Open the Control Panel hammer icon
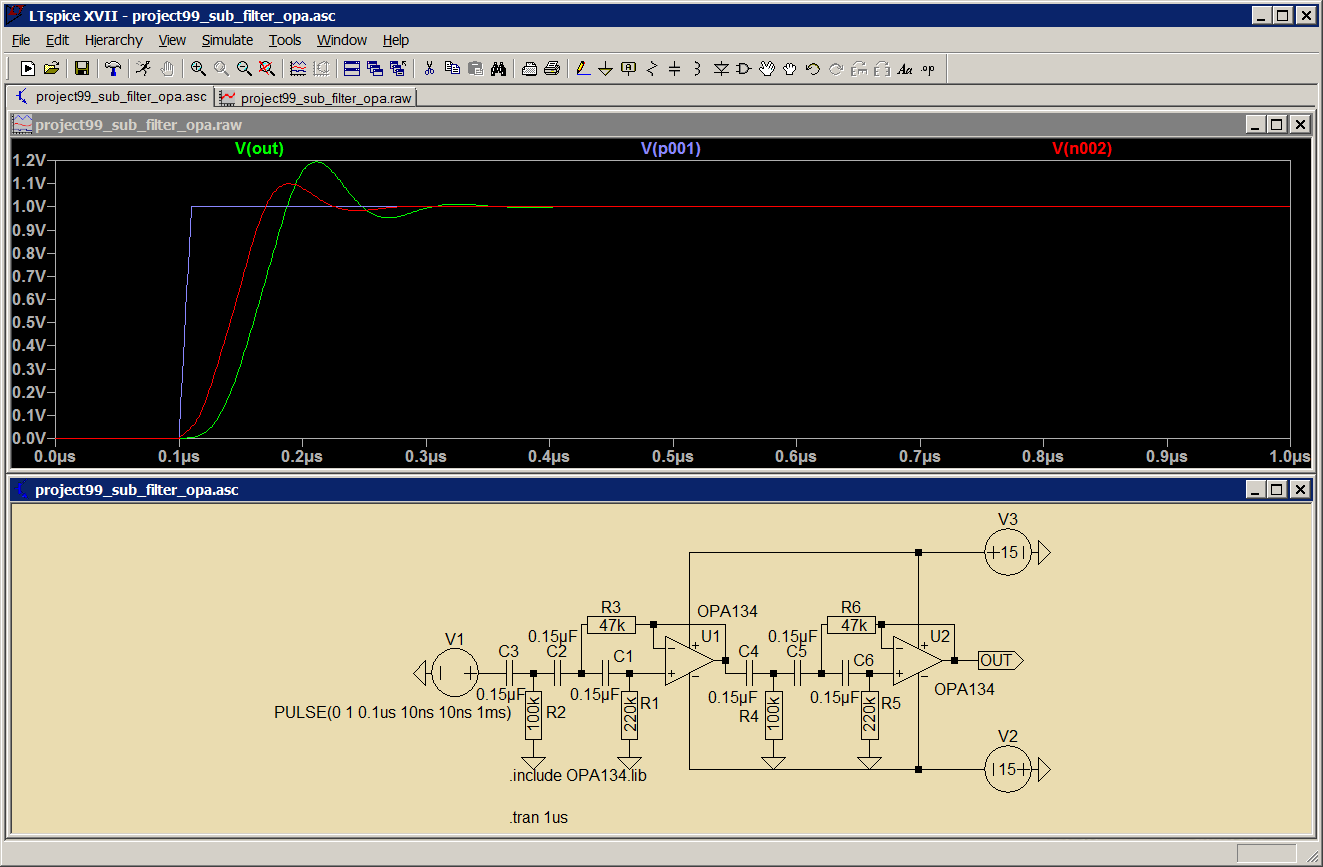This screenshot has height=867, width=1323. [113, 68]
